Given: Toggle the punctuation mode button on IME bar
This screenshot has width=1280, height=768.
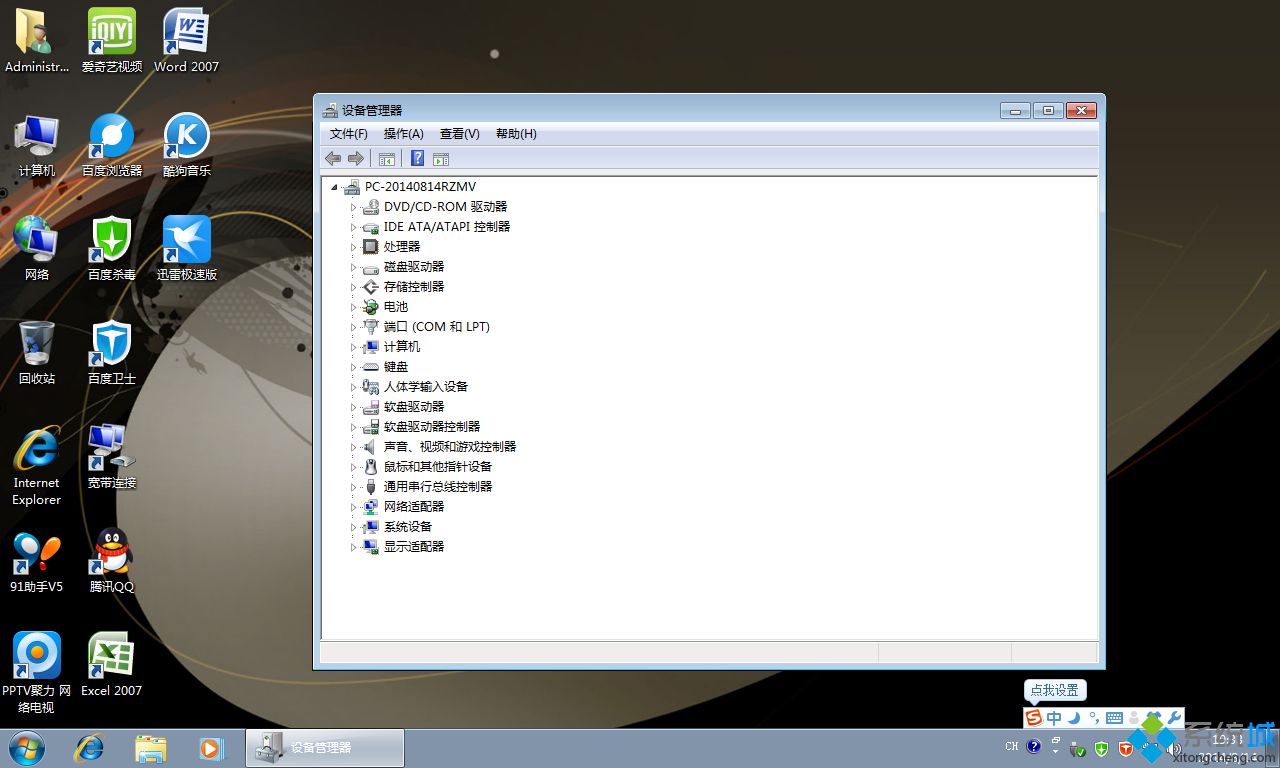Looking at the screenshot, I should tap(1094, 718).
